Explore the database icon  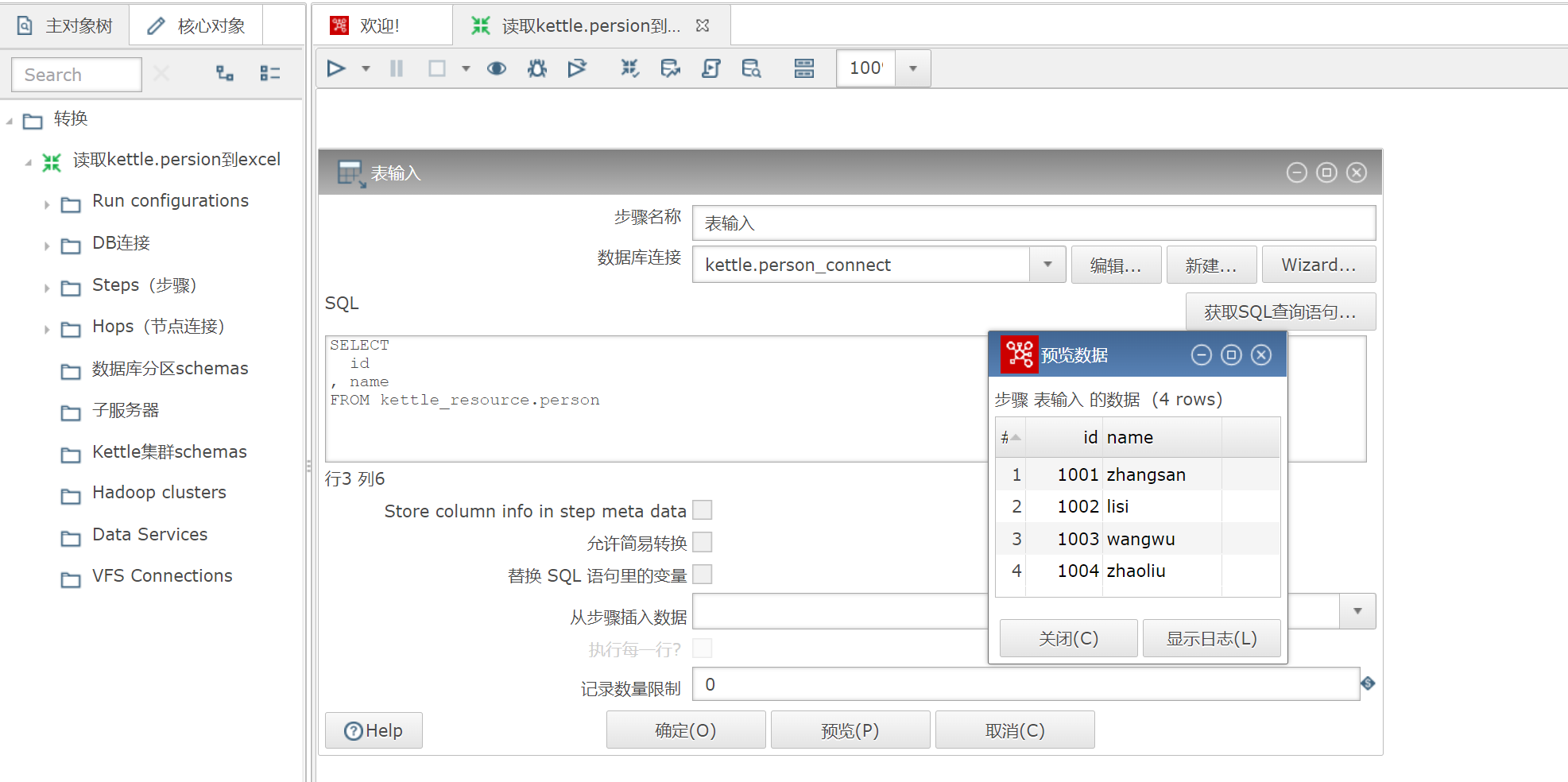(x=751, y=68)
